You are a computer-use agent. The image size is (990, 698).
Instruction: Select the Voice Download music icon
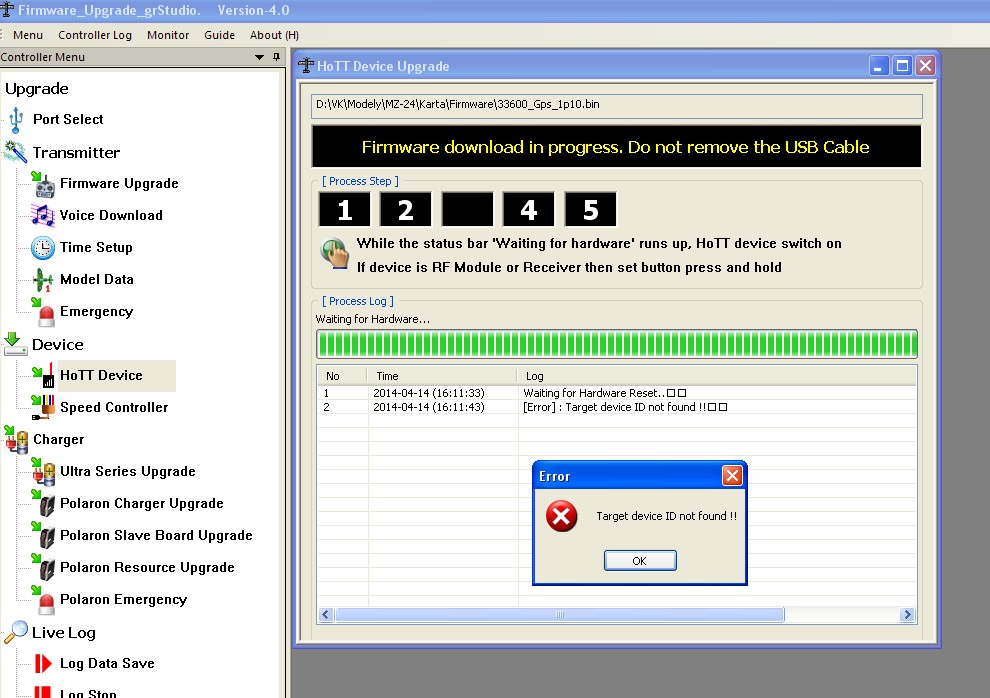pos(43,216)
